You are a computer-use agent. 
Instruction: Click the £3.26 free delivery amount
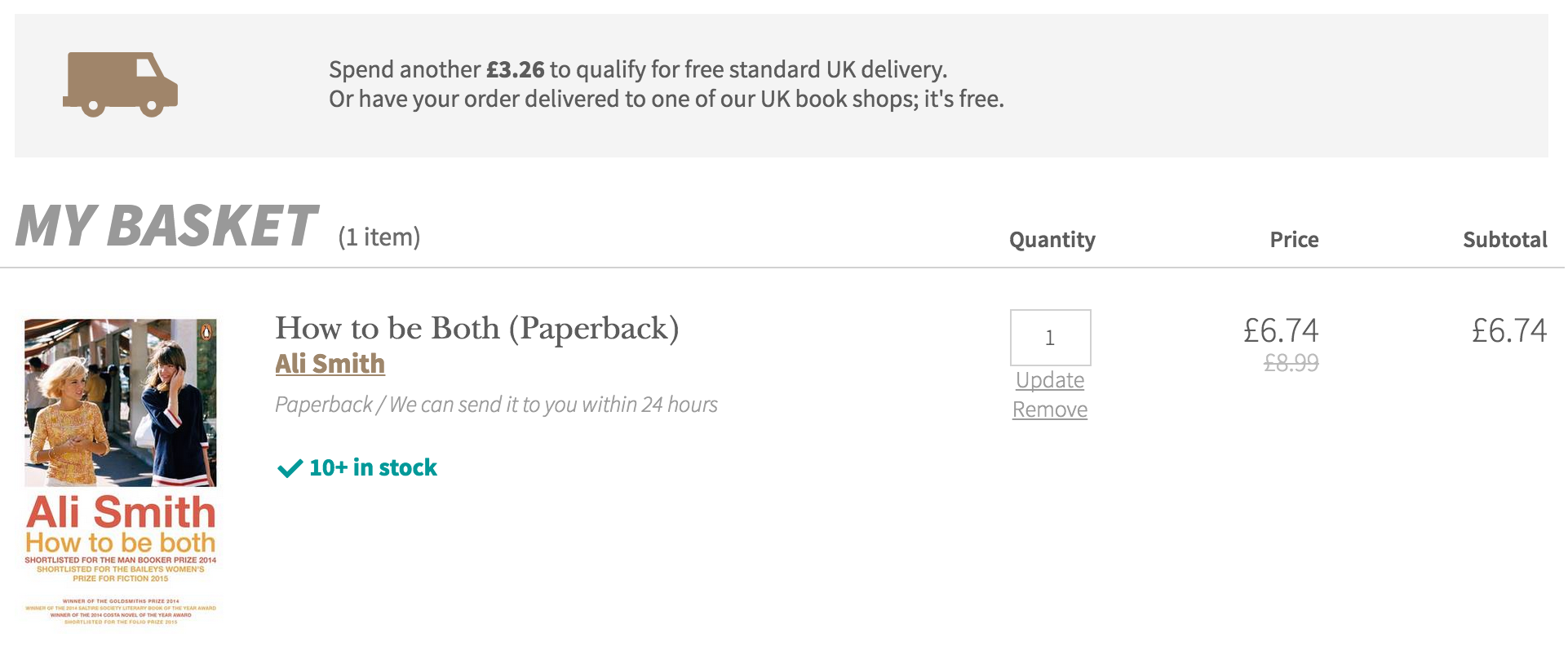[516, 70]
